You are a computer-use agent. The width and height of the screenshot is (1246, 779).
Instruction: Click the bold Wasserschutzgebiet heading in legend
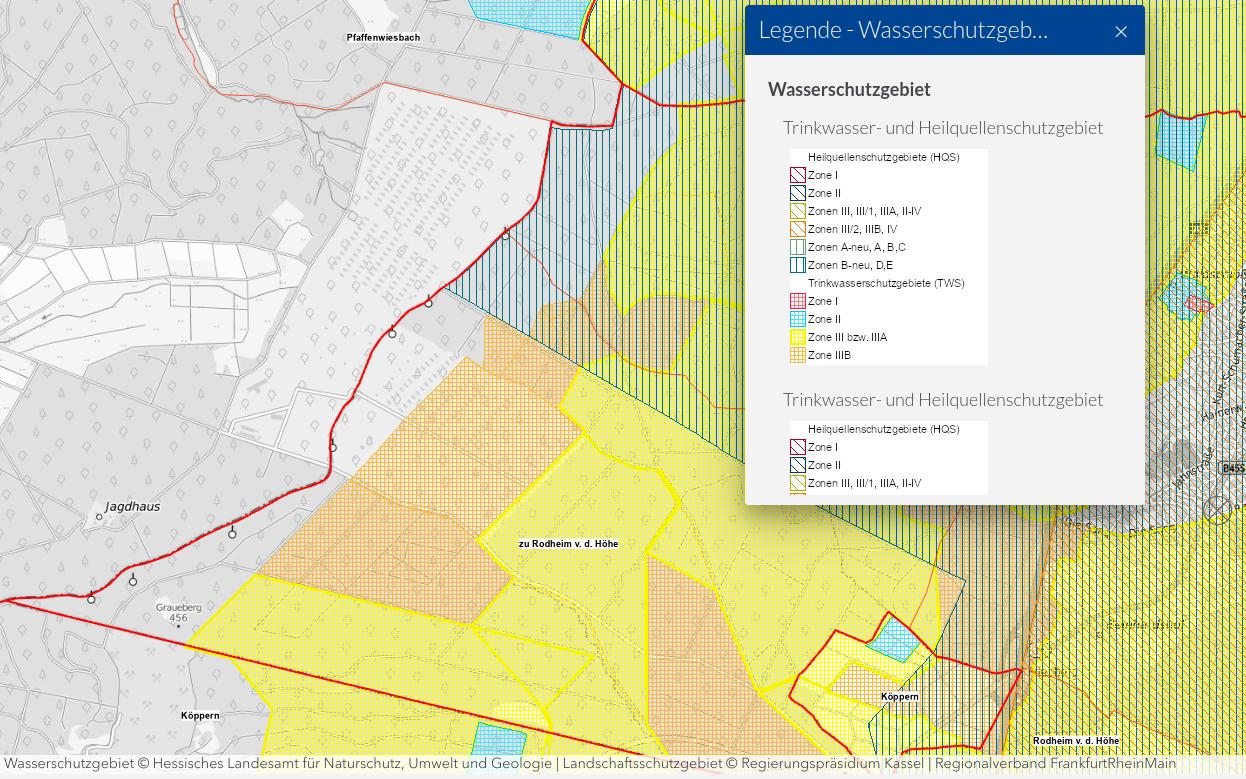tap(849, 89)
